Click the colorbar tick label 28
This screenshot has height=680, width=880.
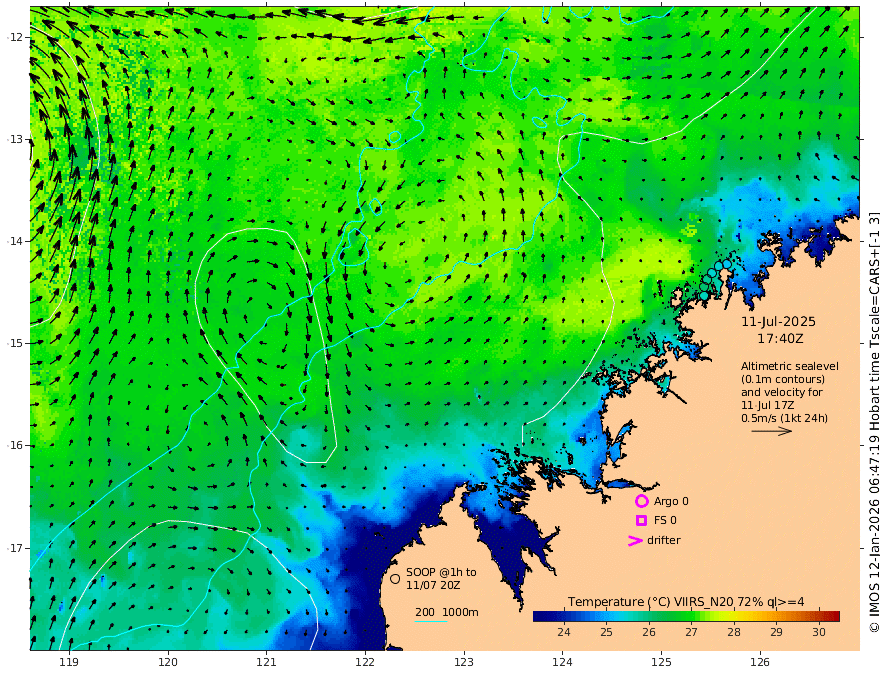coord(734,632)
